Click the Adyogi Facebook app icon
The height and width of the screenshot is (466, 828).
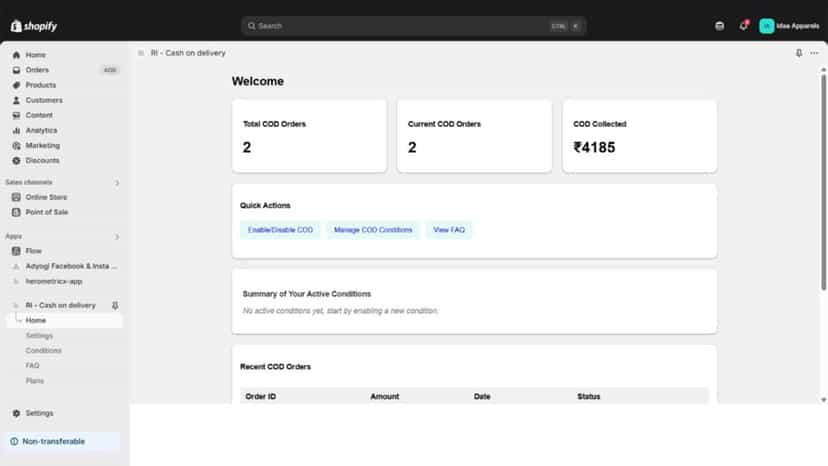click(x=16, y=266)
